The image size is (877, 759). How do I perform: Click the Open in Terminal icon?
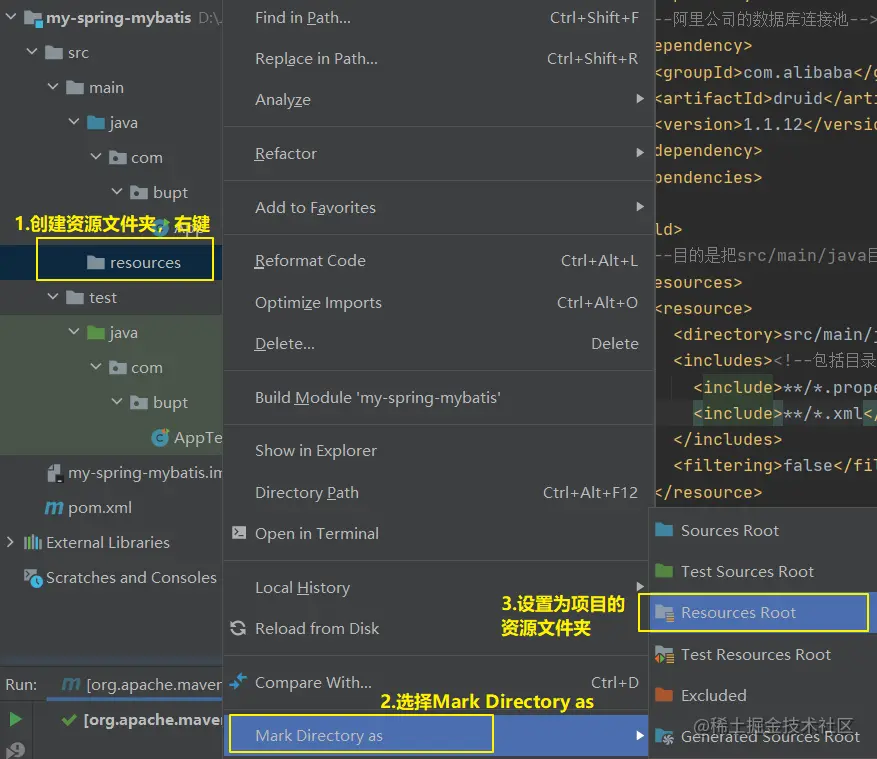tap(239, 532)
